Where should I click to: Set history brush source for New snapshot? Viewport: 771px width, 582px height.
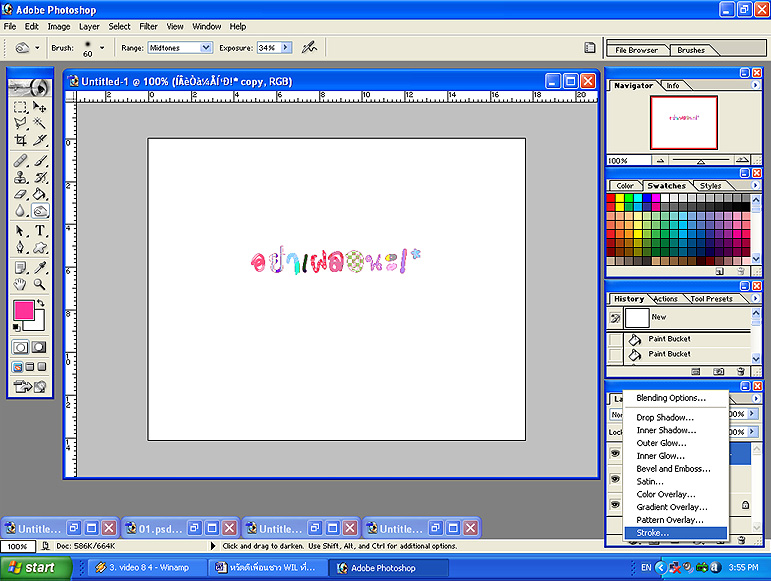616,318
